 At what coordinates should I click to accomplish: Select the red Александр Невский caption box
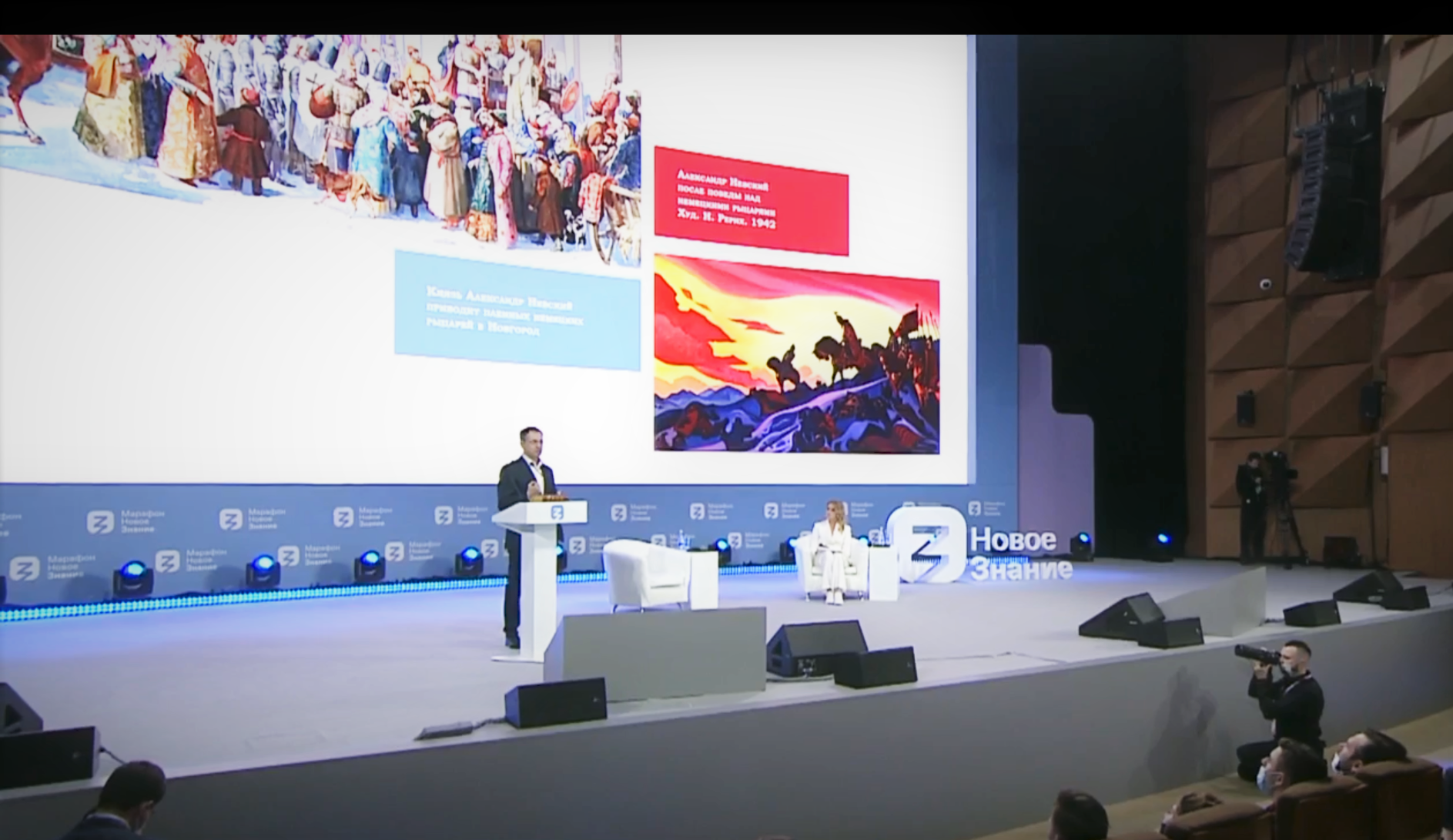click(751, 201)
